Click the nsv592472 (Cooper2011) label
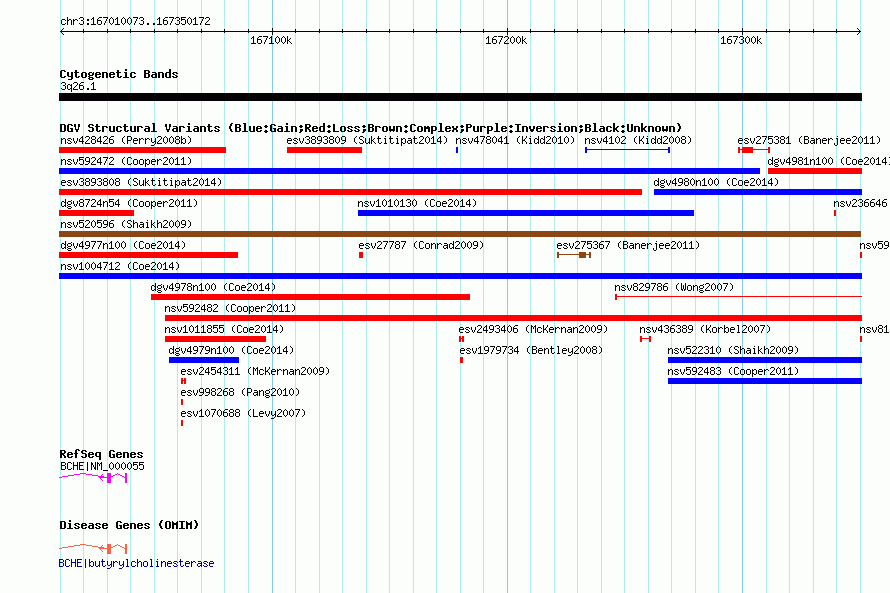 tap(126, 161)
